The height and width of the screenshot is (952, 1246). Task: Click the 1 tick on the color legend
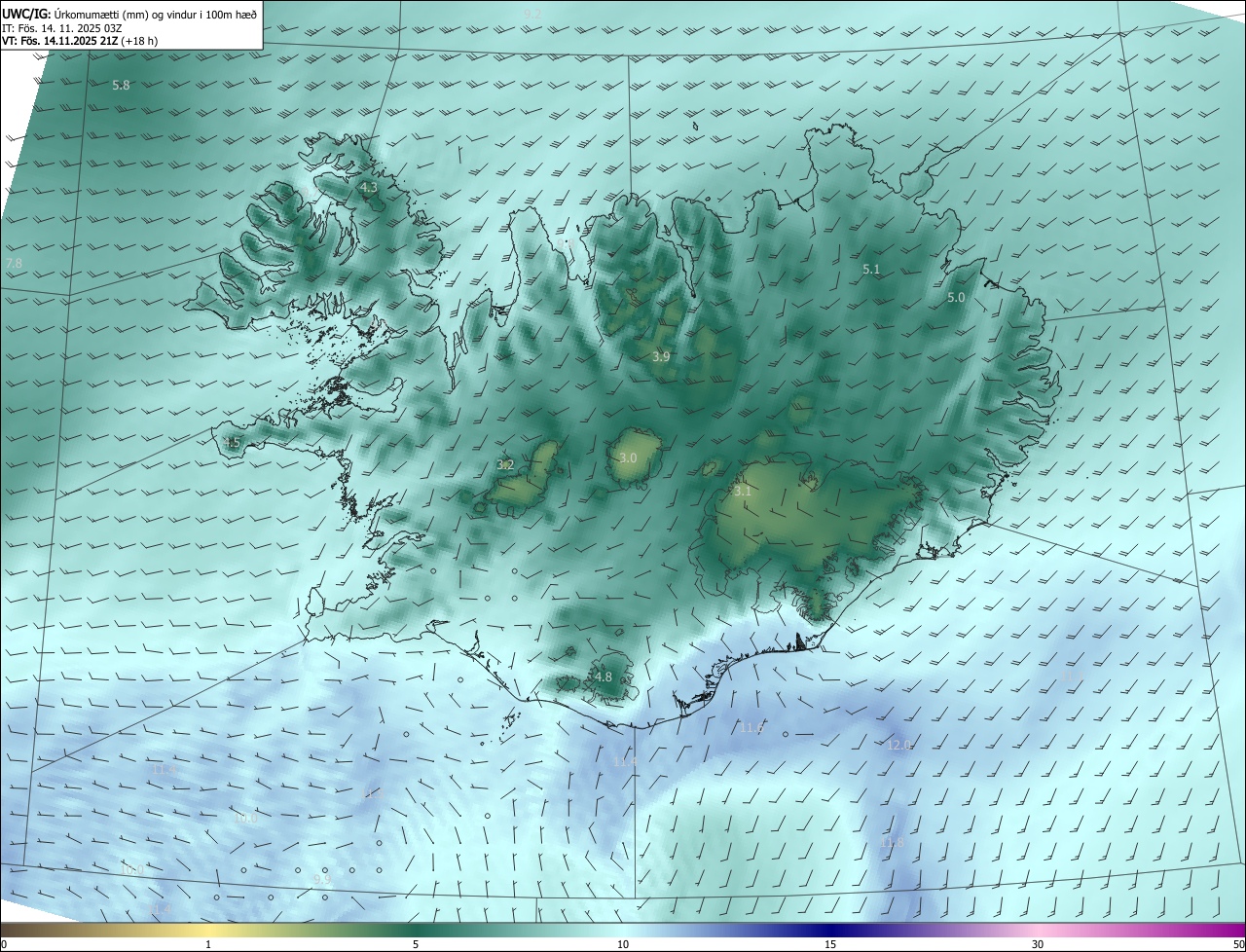(208, 944)
